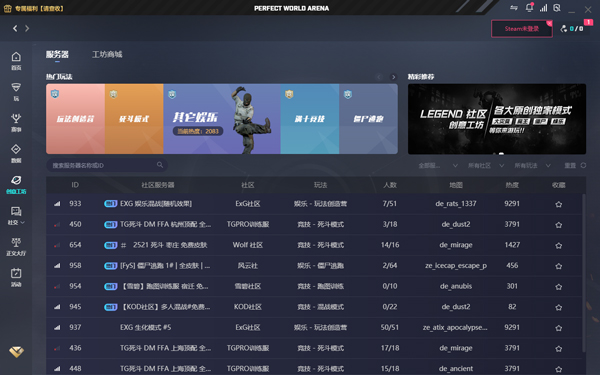Image resolution: width=600 pixels, height=375 pixels.
Task: Select the servers tab
Action: (57, 54)
